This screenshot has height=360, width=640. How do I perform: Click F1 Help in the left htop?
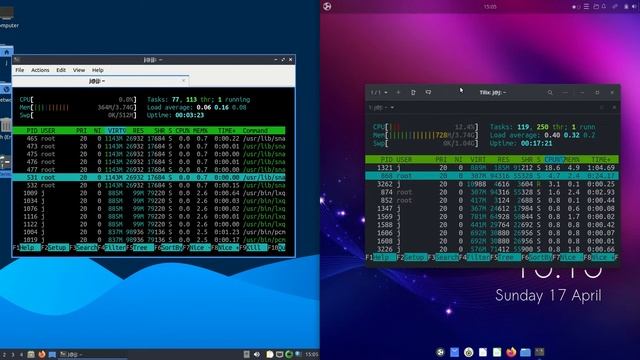click(x=27, y=248)
